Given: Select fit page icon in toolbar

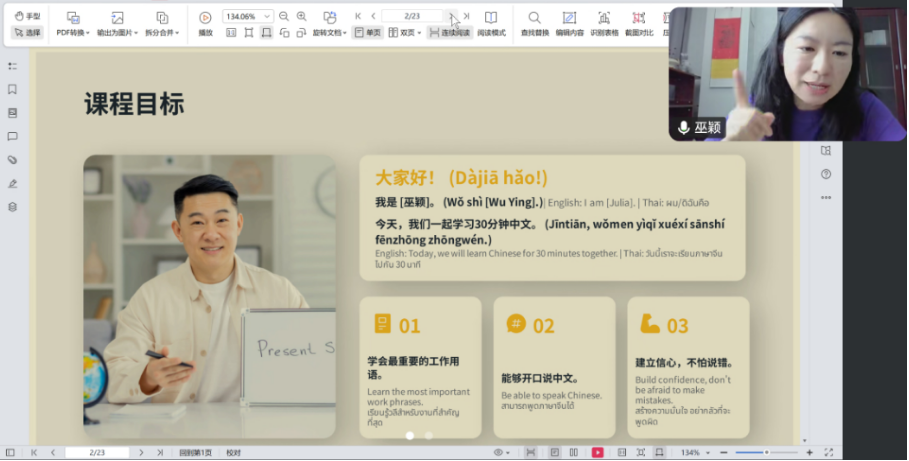Looking at the screenshot, I should 249,33.
